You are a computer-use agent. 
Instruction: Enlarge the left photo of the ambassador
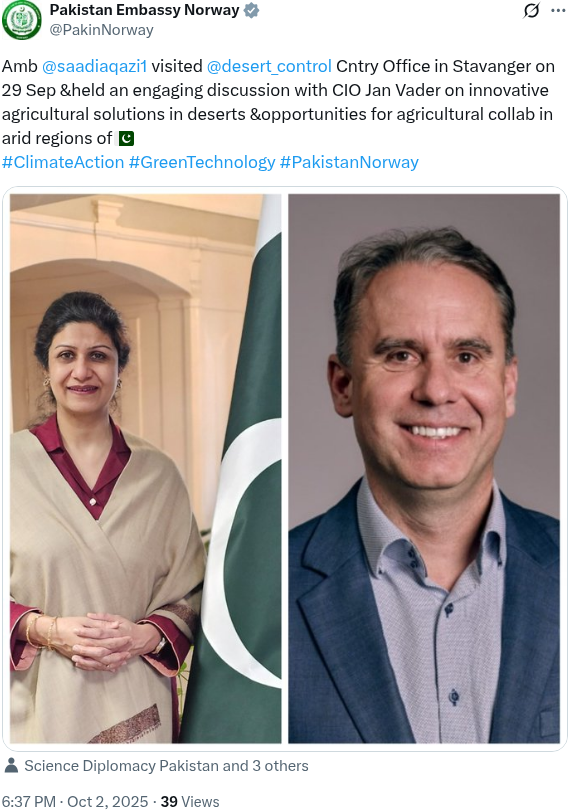click(x=146, y=469)
